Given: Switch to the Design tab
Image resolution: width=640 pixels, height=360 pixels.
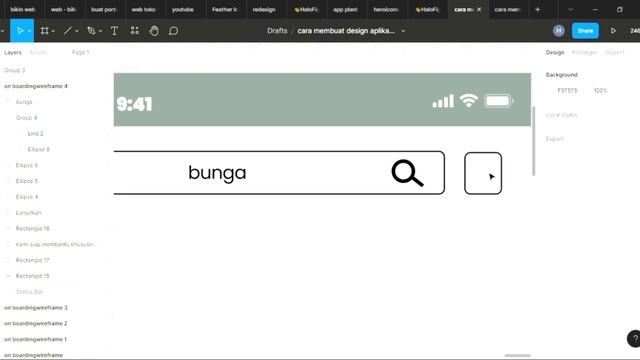Looking at the screenshot, I should [555, 53].
